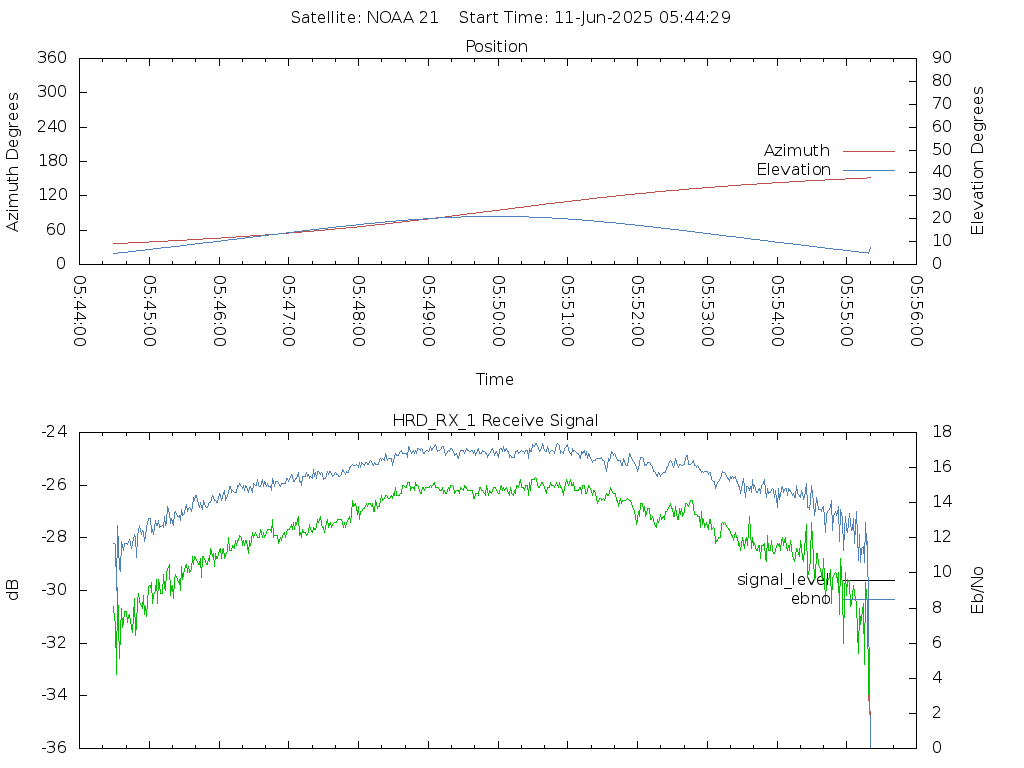
Task: Click the -34 dB axis value
Action: [54, 695]
